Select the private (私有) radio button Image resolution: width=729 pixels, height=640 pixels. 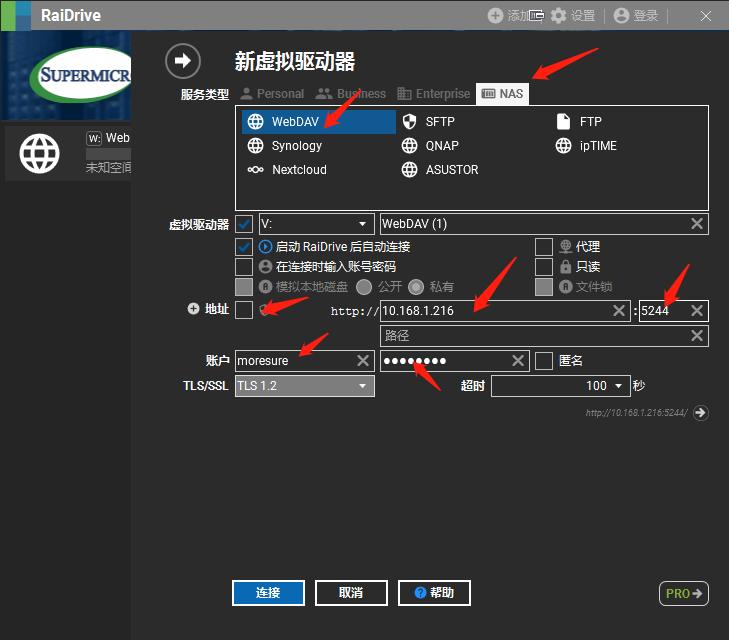[x=416, y=287]
